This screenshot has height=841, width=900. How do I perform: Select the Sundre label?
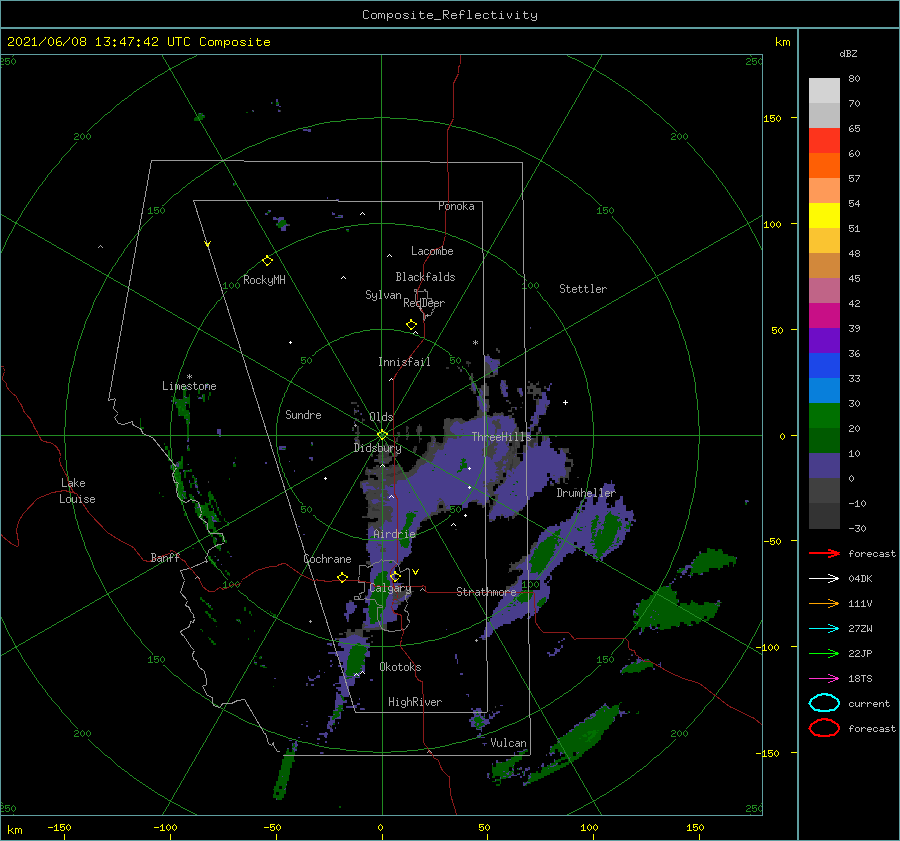(303, 414)
